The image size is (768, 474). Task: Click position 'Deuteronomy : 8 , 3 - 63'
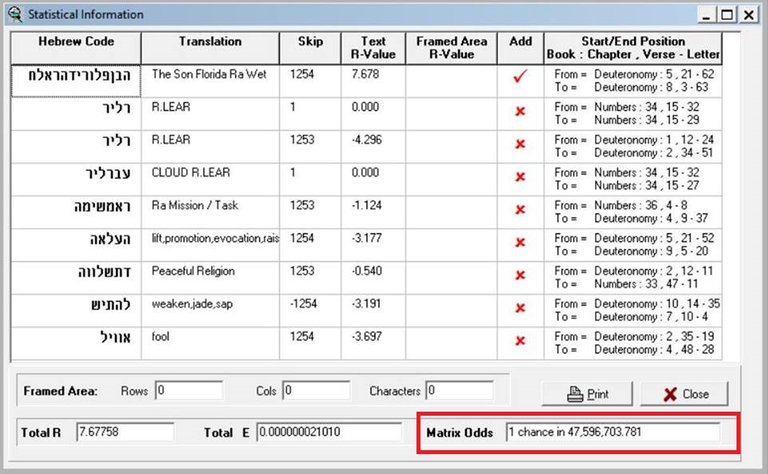pyautogui.click(x=651, y=87)
